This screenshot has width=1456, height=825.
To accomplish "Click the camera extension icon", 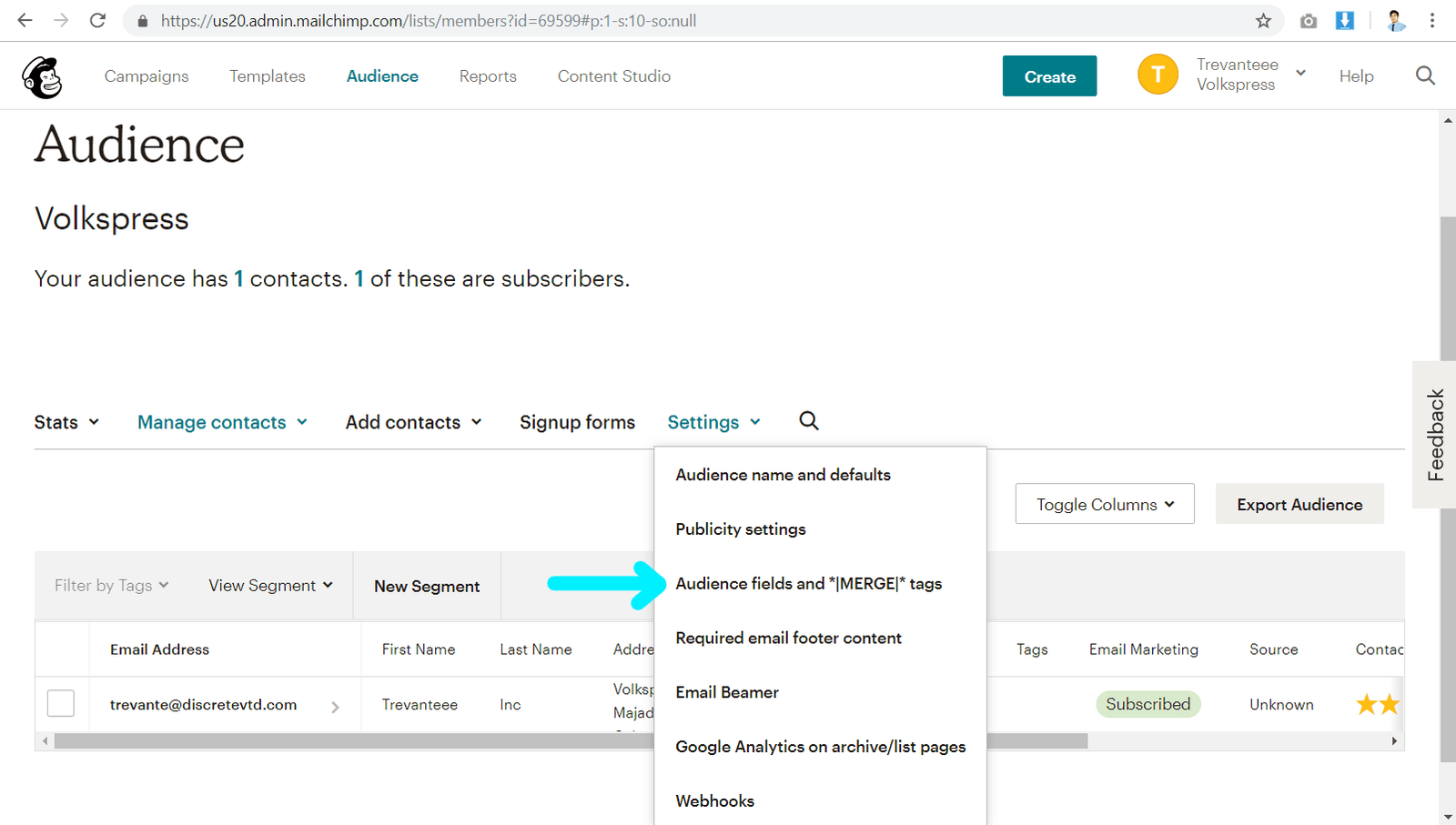I will (x=1309, y=21).
